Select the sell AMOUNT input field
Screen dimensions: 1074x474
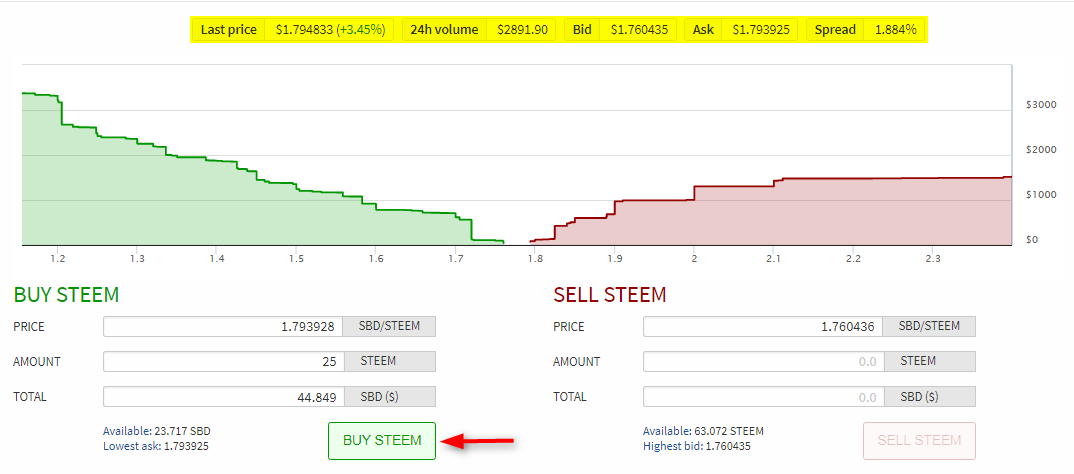click(763, 362)
